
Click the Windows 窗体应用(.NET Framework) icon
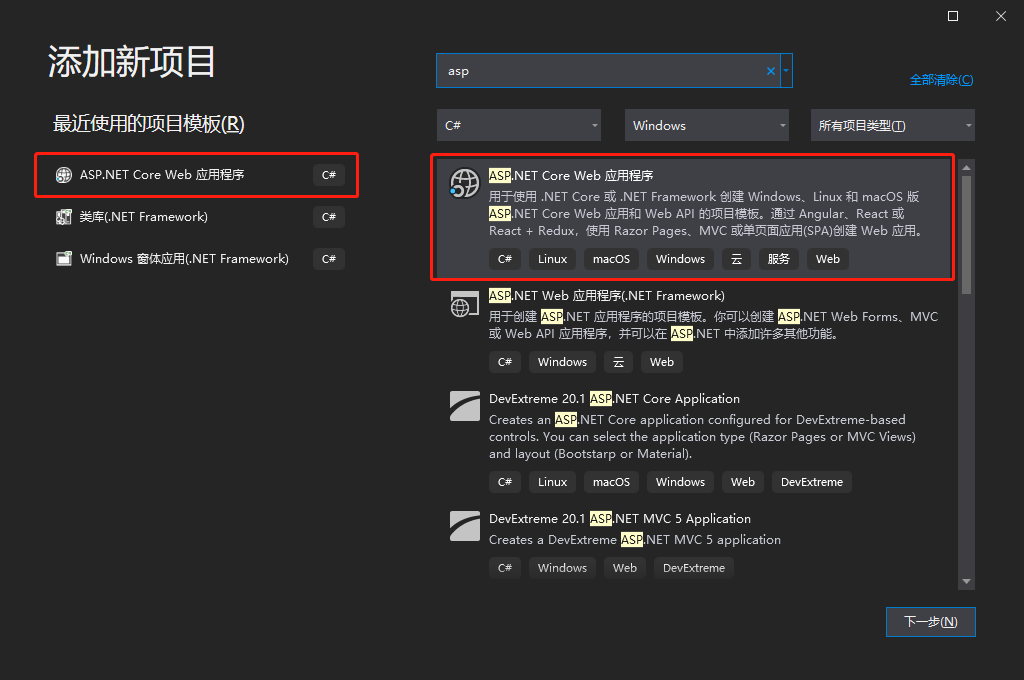[x=63, y=259]
